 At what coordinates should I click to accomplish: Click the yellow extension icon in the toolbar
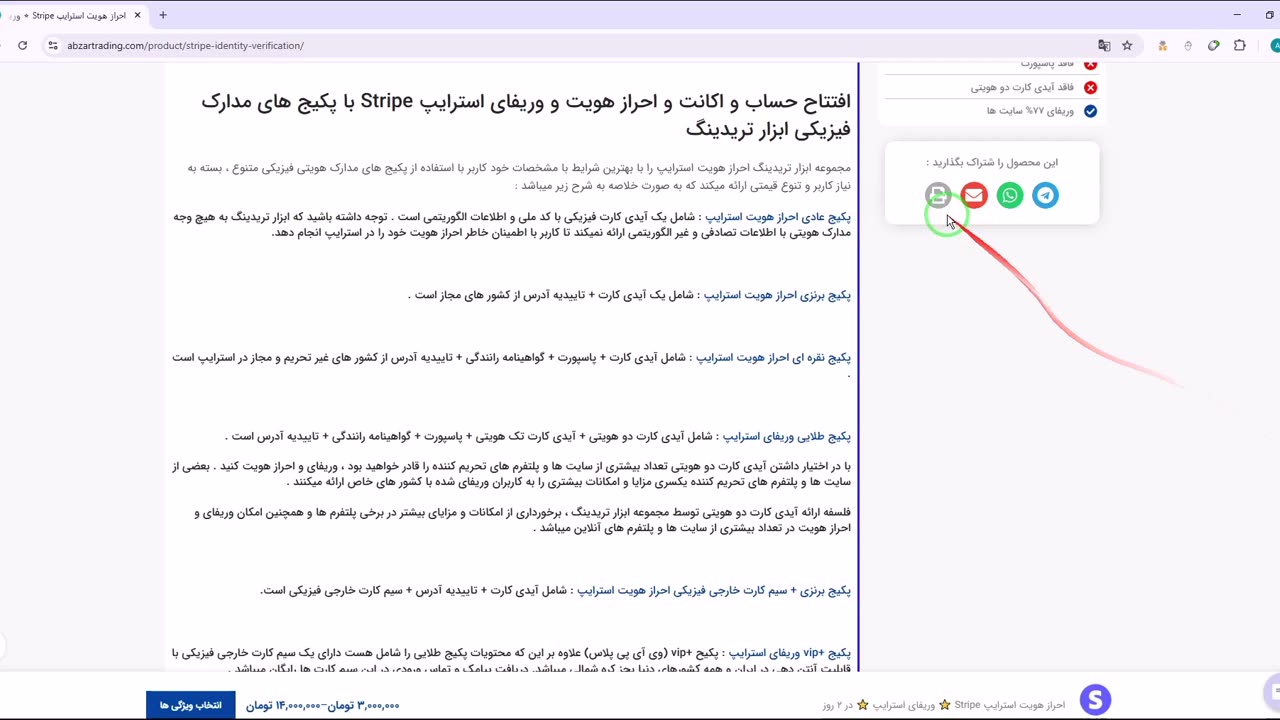coord(1162,45)
